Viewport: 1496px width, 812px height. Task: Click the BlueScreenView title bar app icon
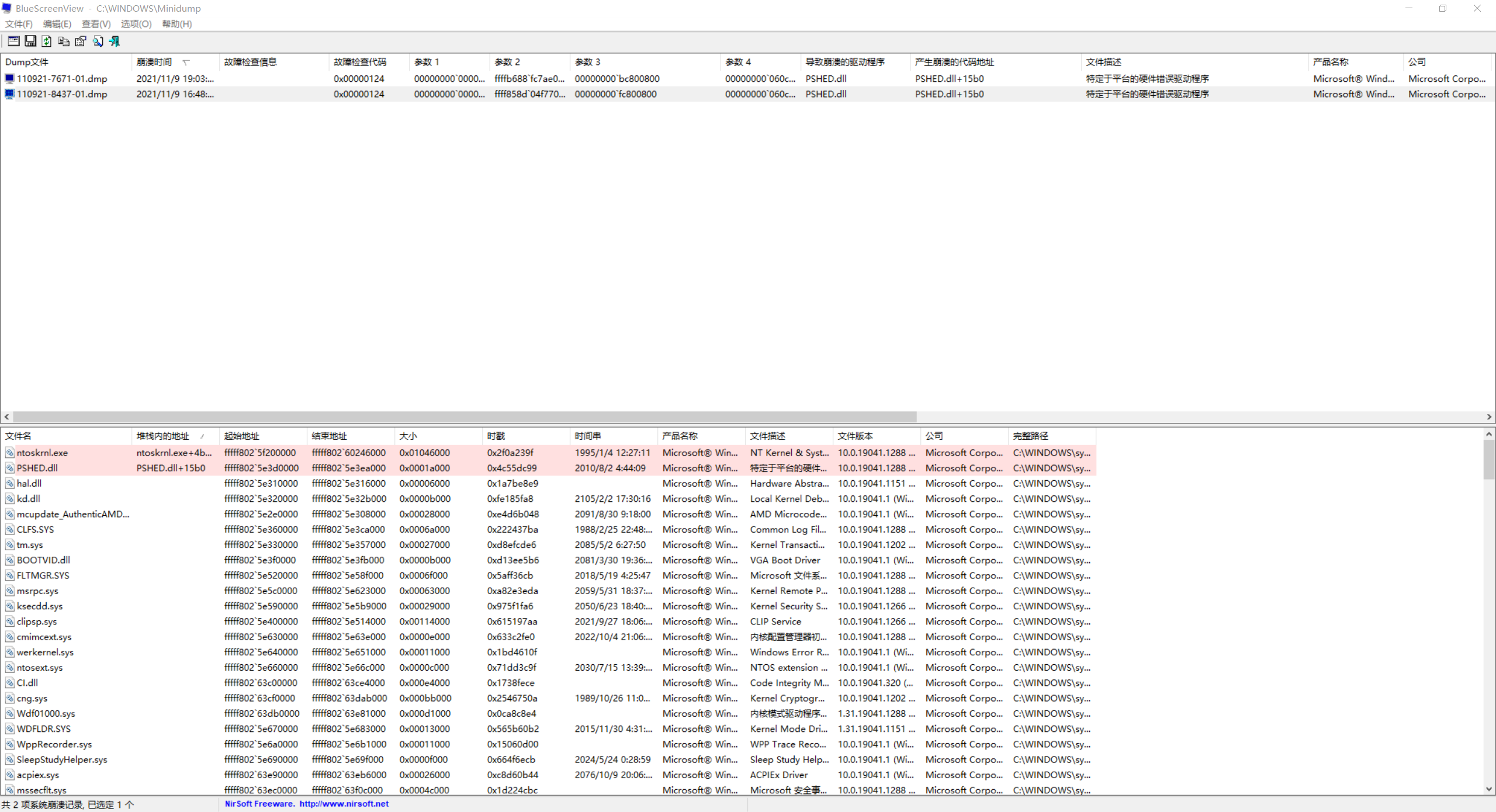click(x=7, y=8)
